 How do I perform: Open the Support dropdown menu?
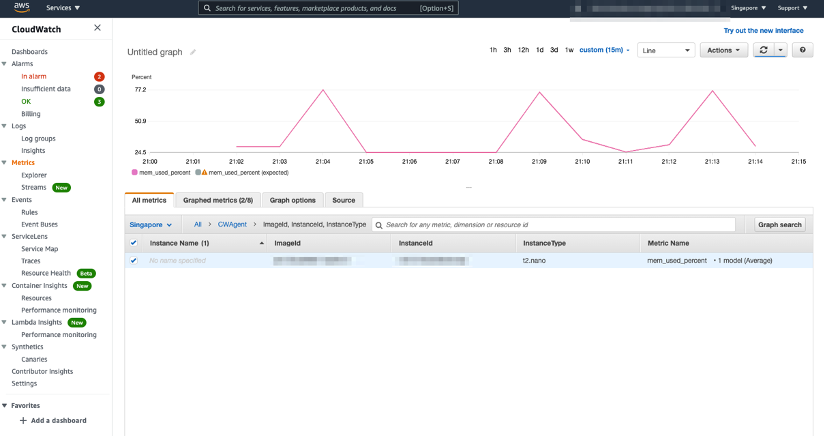[x=792, y=8]
